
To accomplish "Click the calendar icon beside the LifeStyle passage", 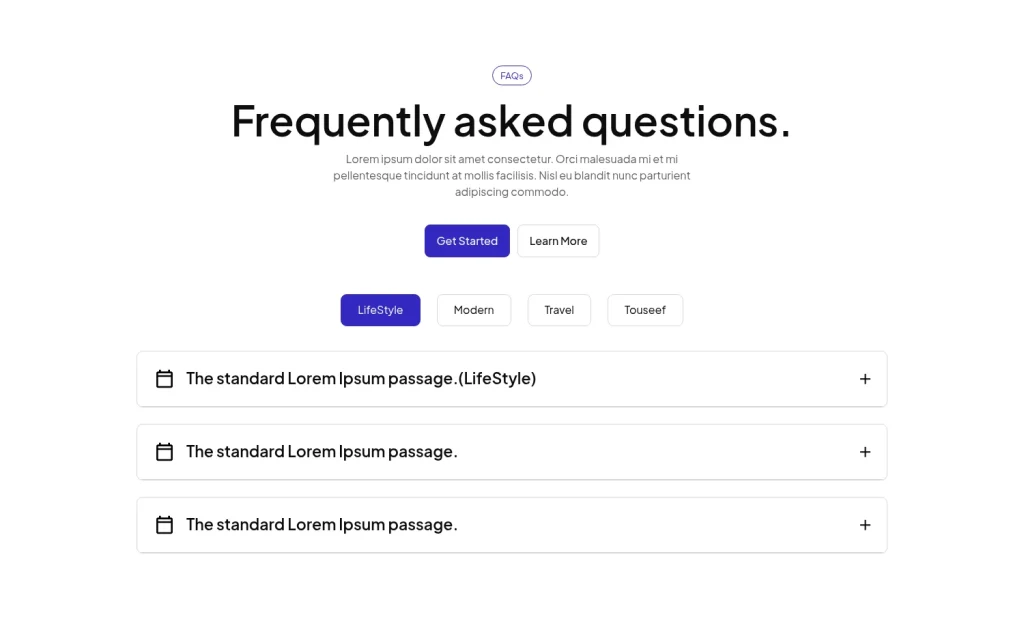I will click(164, 379).
